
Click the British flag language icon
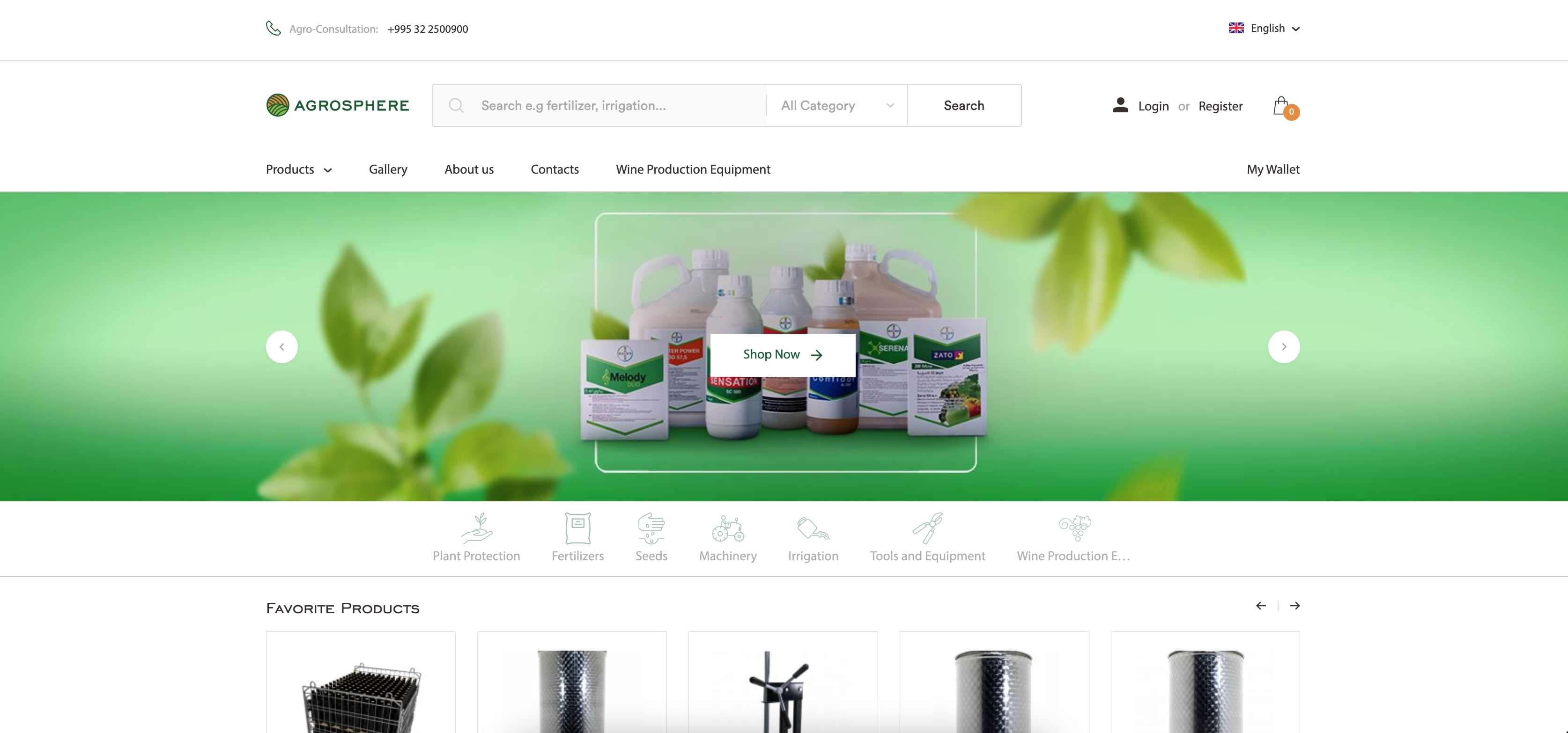pos(1235,27)
